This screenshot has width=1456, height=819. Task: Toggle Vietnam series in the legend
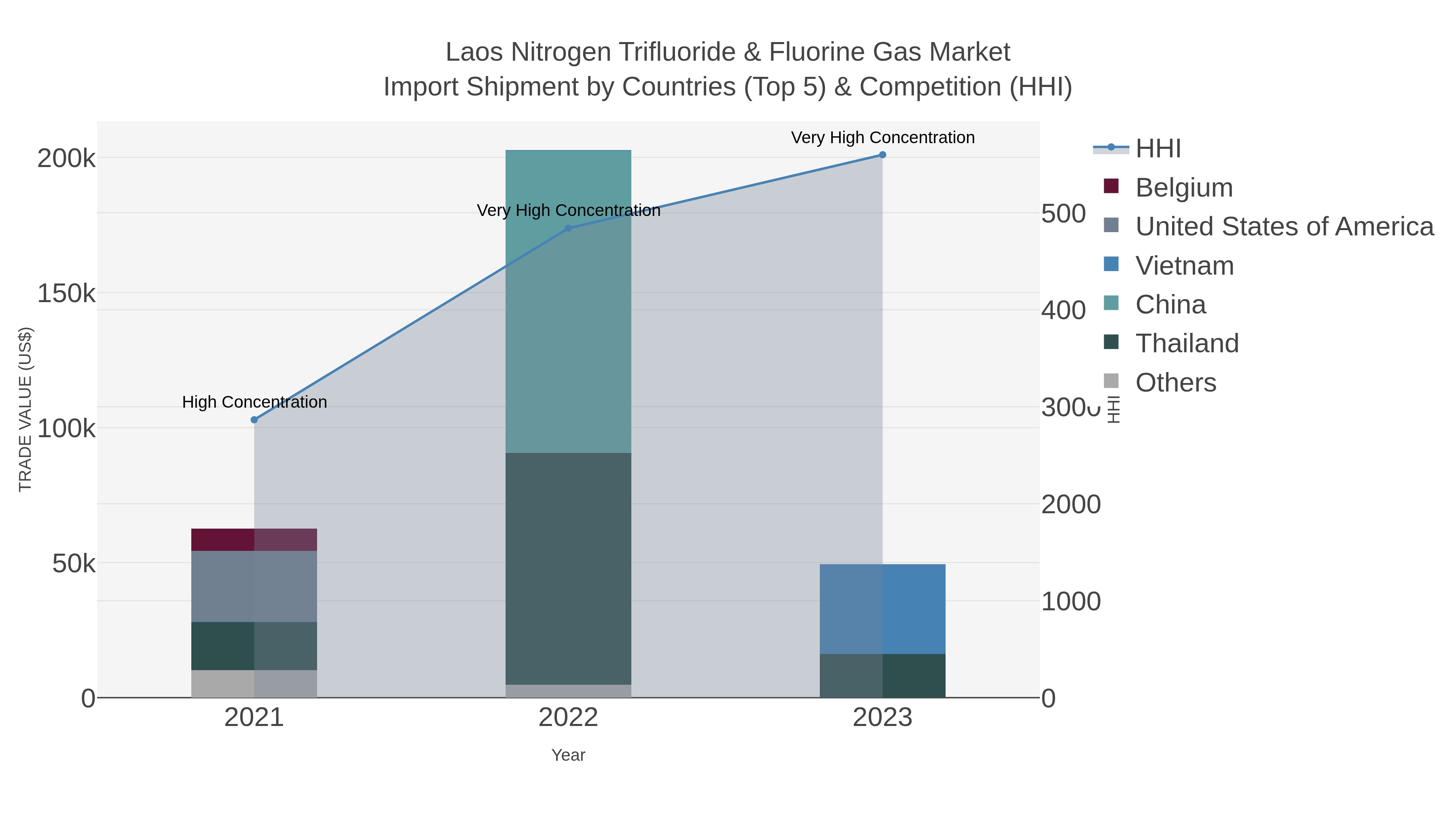1168,265
